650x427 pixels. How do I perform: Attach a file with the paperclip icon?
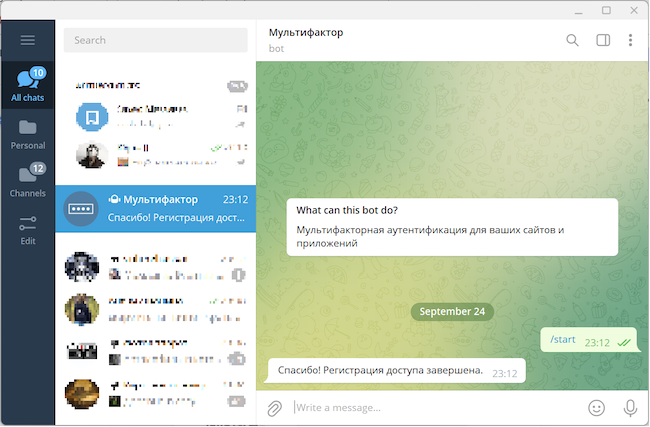(274, 408)
